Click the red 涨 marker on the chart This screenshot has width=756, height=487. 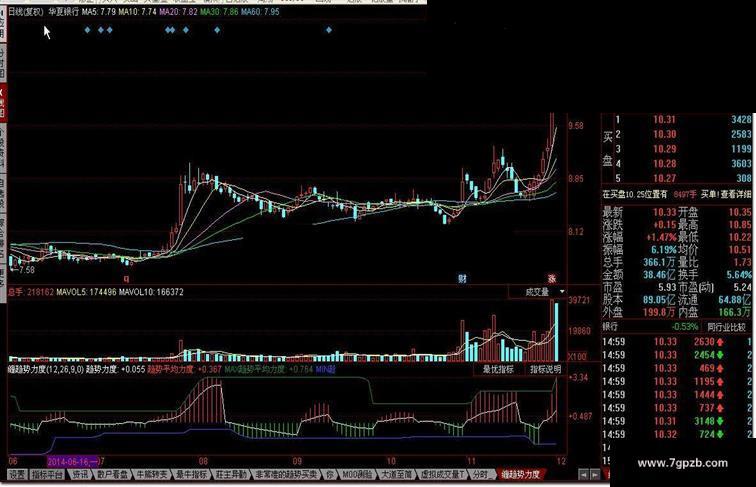552,278
